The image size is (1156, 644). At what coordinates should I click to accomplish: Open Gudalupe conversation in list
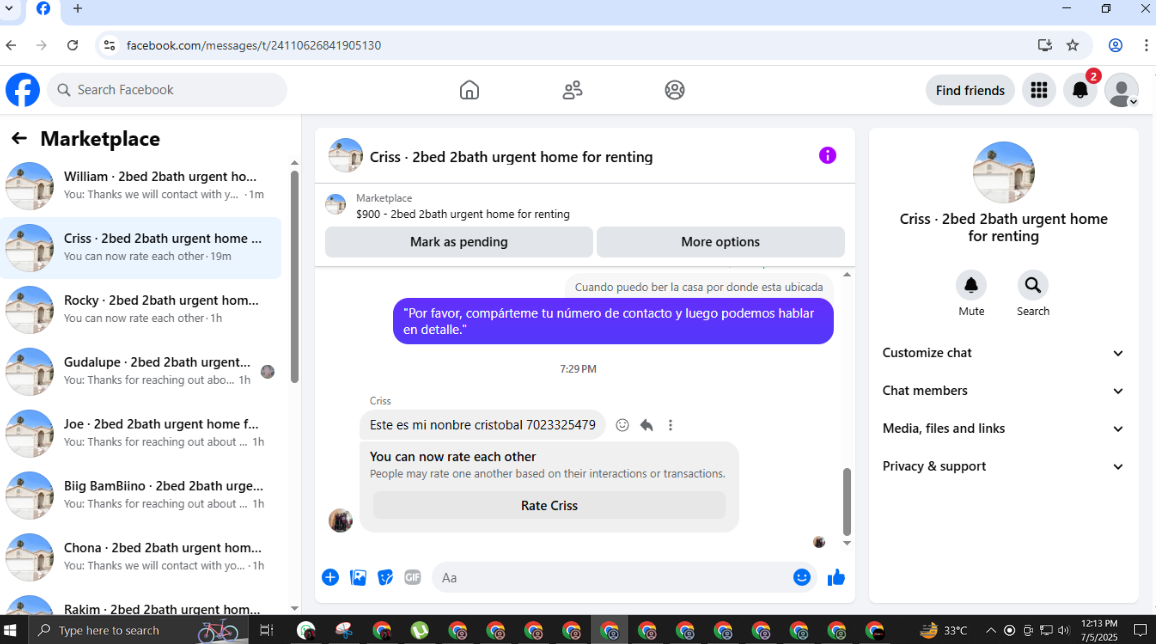click(x=142, y=371)
